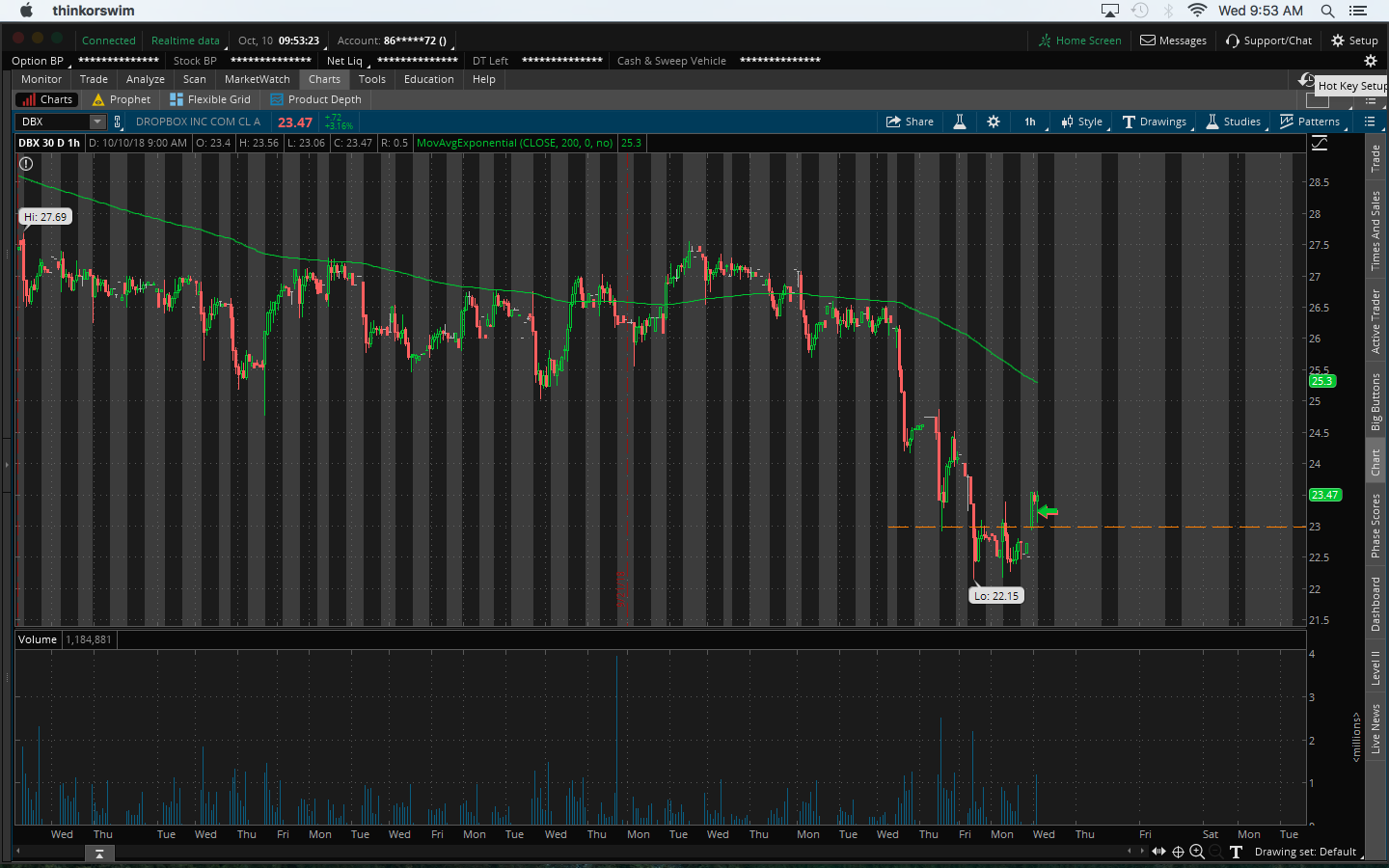
Task: Click the symbol link chain icon
Action: [118, 122]
